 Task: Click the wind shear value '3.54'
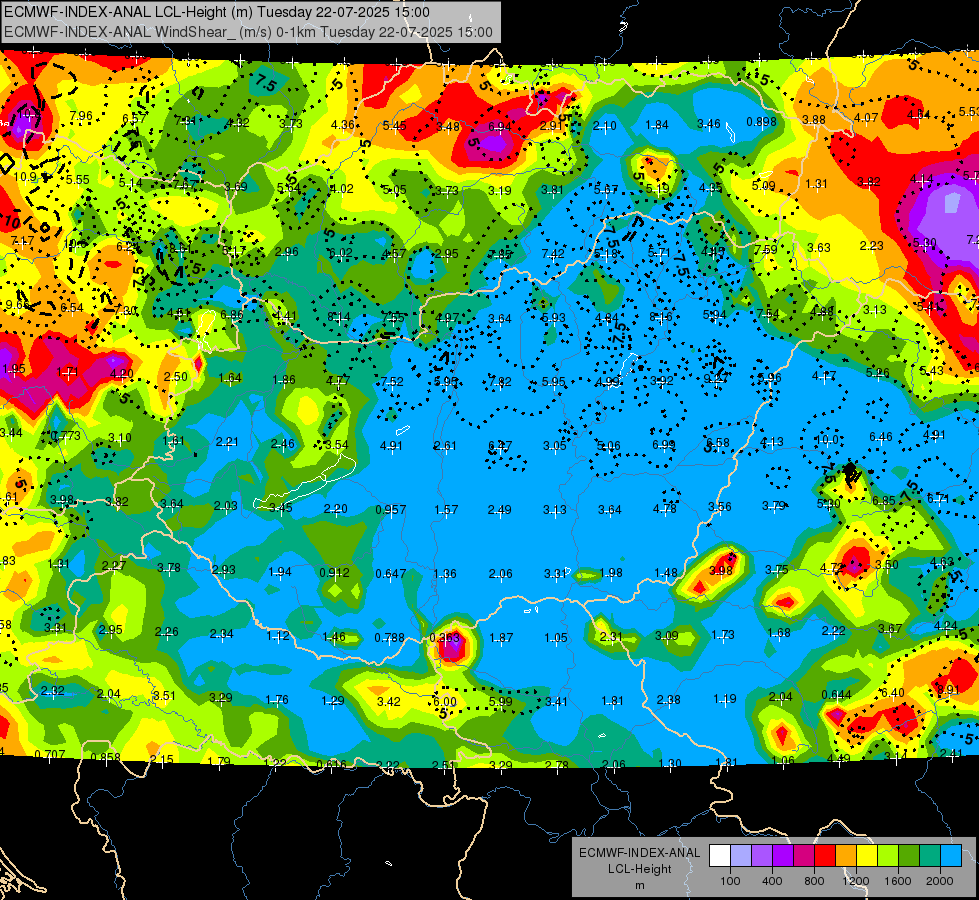pyautogui.click(x=337, y=445)
